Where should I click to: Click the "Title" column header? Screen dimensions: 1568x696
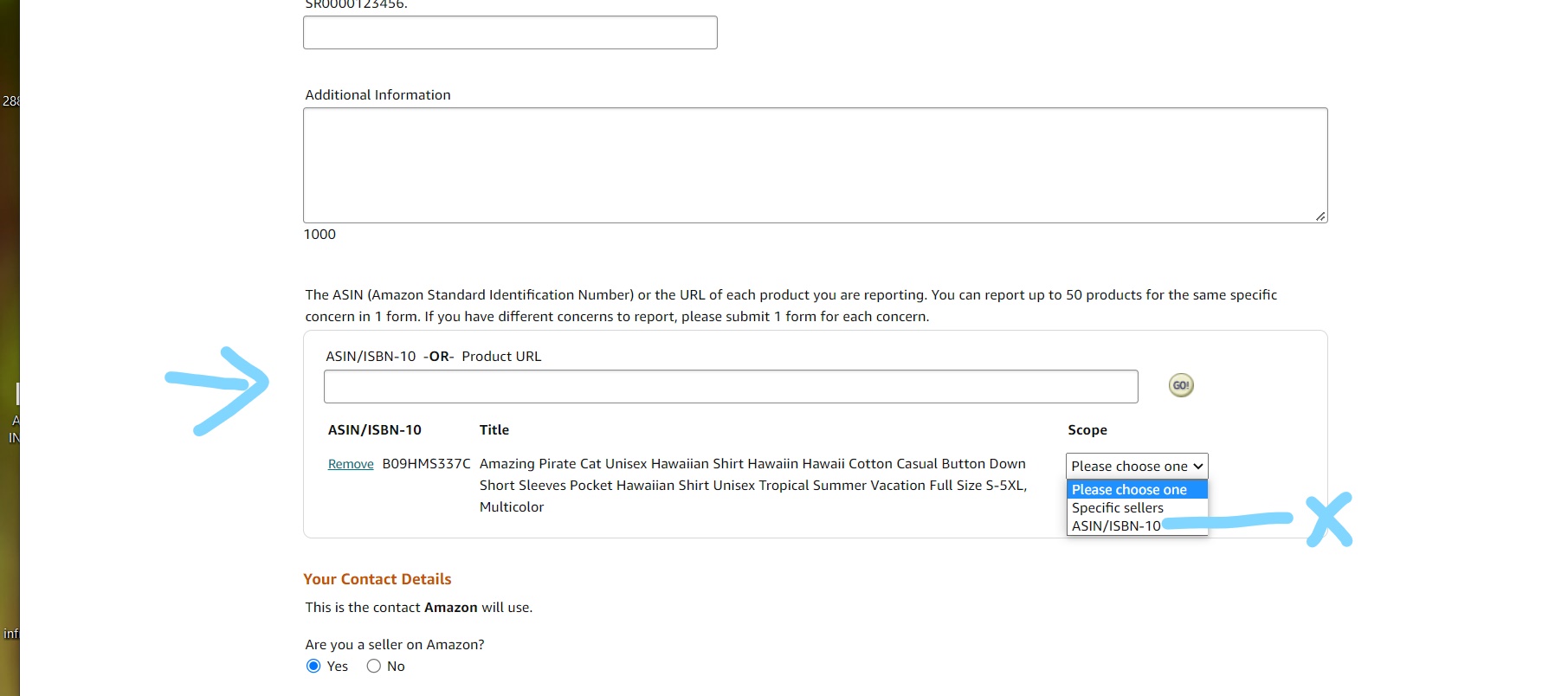pos(494,430)
